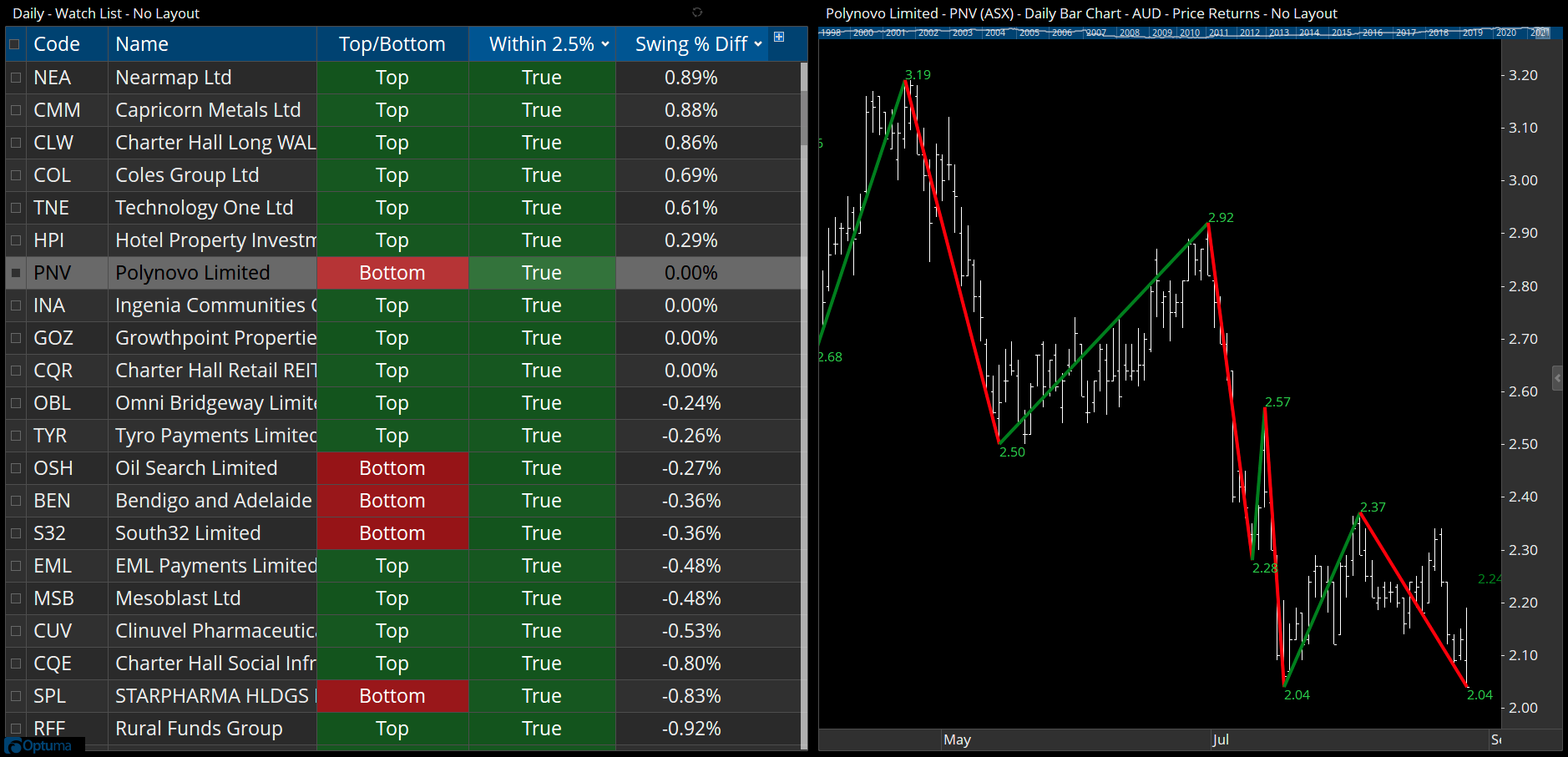The height and width of the screenshot is (757, 1568).
Task: Click the Within 2.5% column header label
Action: 541,44
